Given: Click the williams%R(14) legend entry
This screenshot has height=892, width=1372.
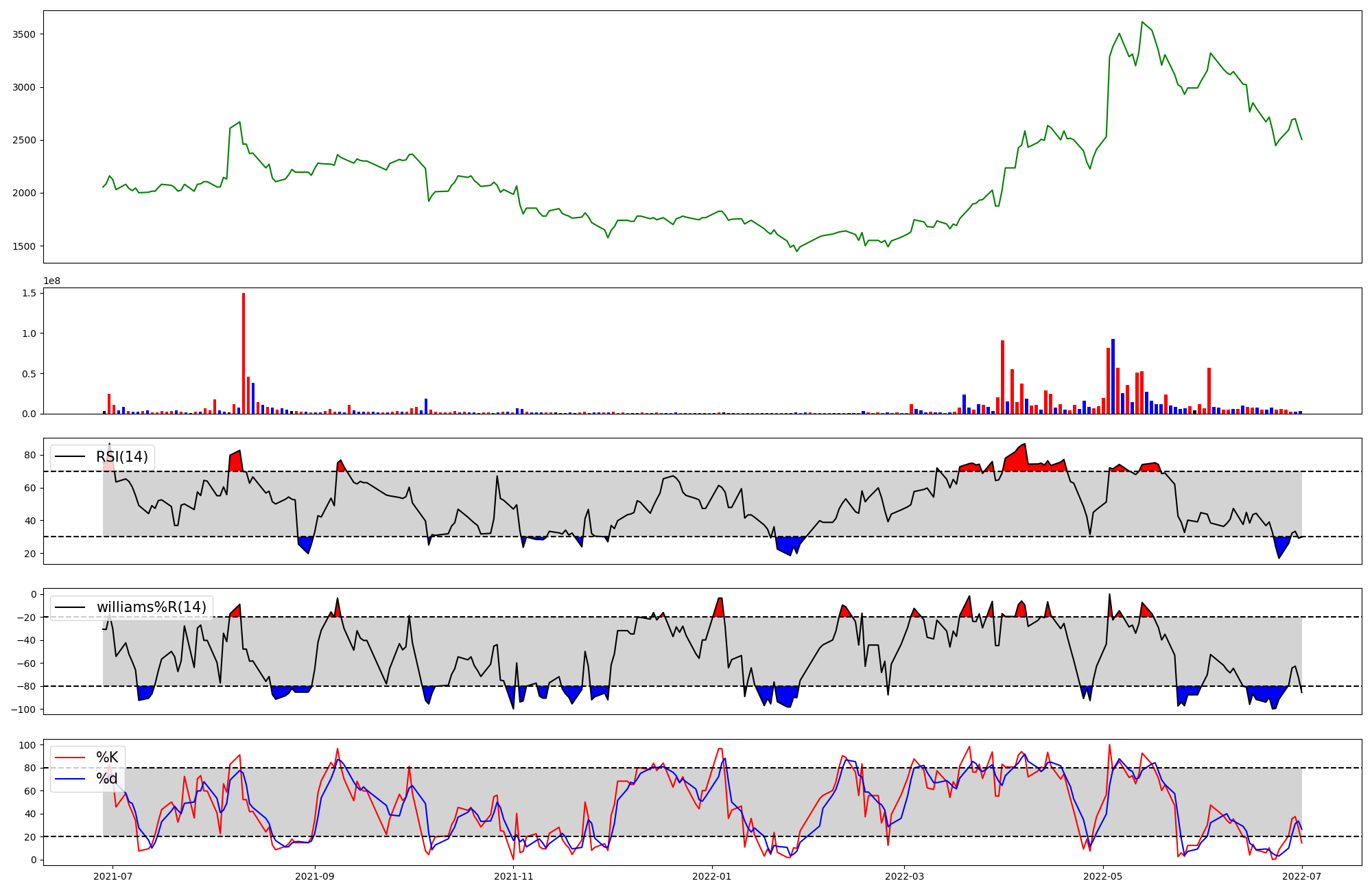Looking at the screenshot, I should click(151, 607).
